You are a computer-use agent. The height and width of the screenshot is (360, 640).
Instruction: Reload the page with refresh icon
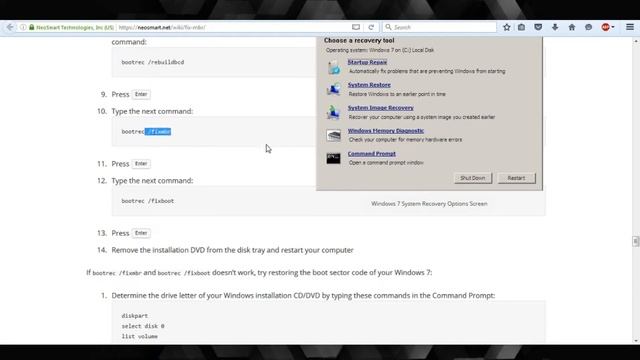tap(371, 27)
